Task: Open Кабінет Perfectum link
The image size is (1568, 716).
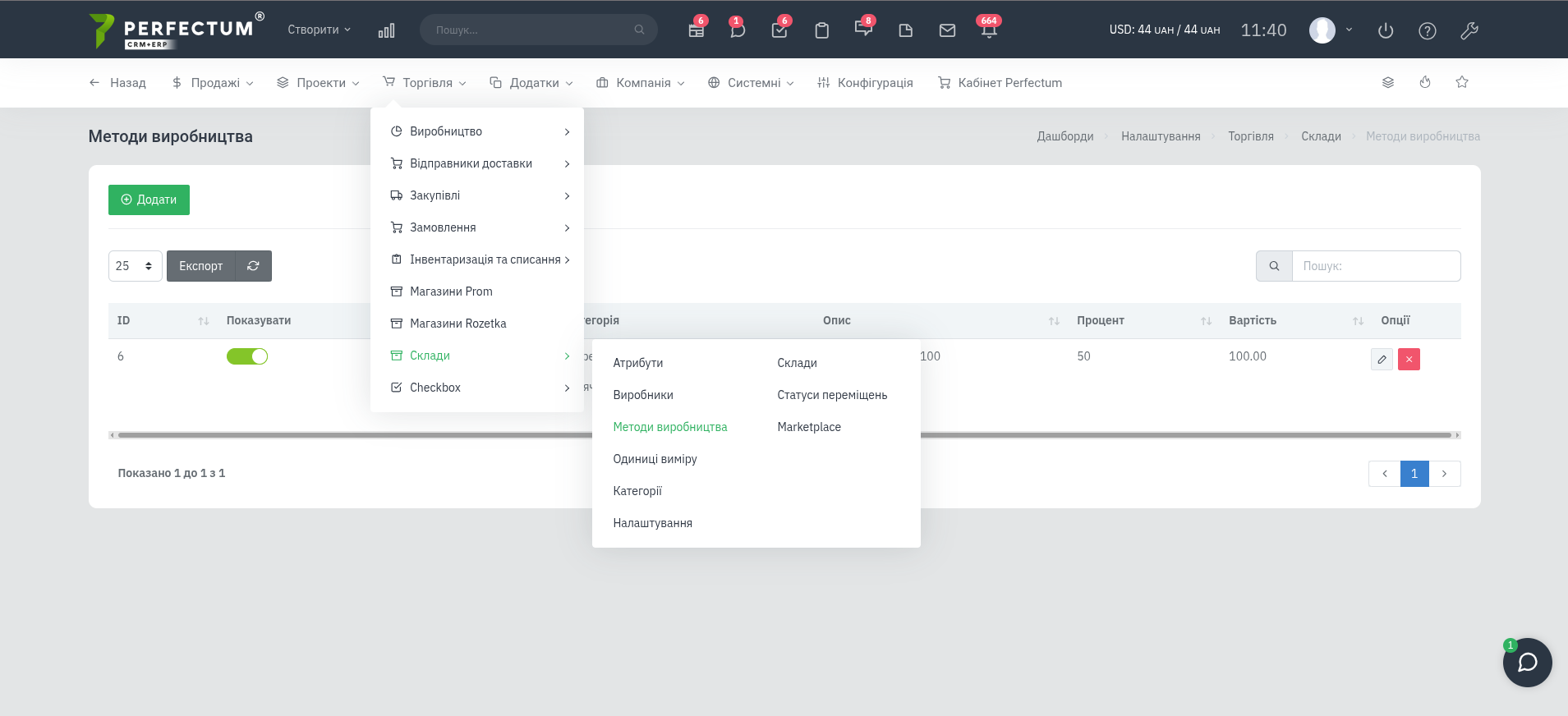Action: click(x=1000, y=83)
